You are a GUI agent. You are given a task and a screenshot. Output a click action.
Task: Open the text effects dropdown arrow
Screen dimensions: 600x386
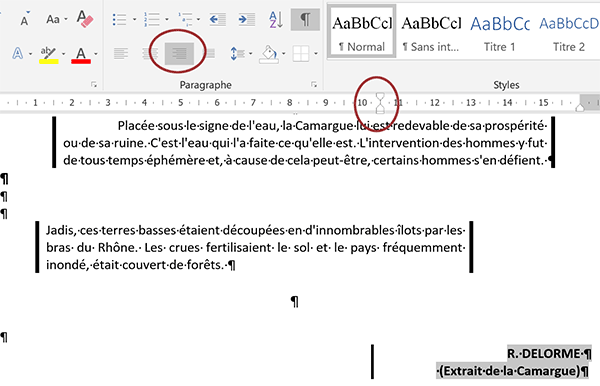[30, 54]
